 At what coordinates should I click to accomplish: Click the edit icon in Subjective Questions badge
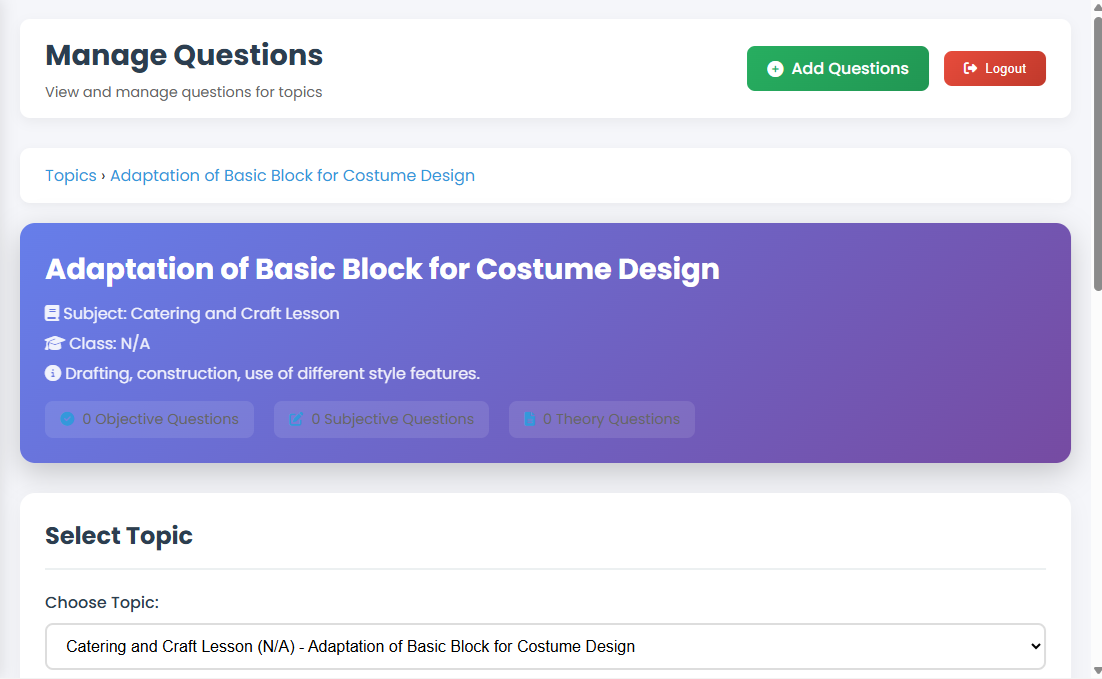296,419
